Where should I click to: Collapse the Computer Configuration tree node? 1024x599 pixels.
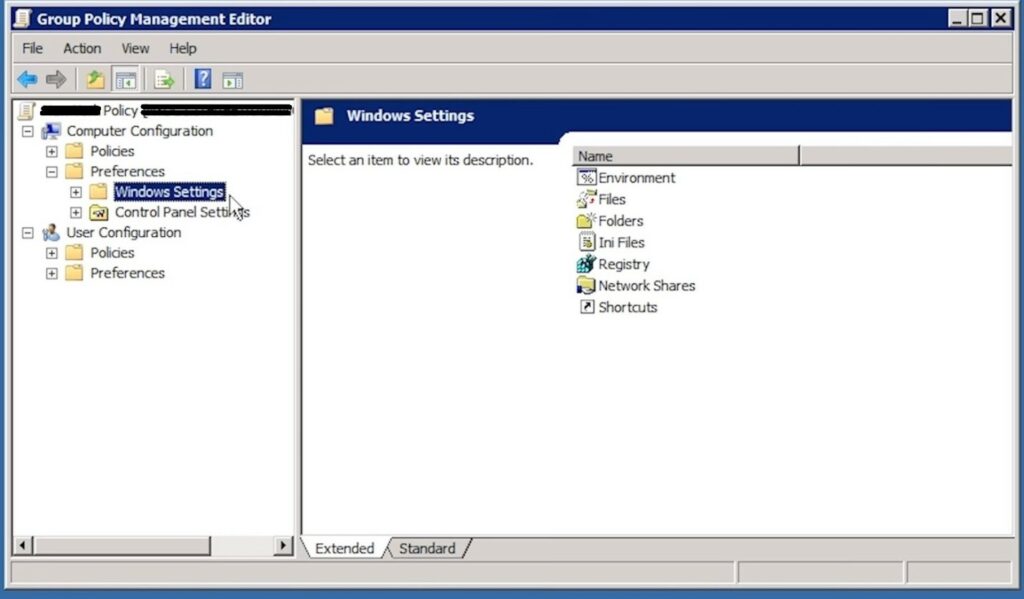click(x=28, y=131)
